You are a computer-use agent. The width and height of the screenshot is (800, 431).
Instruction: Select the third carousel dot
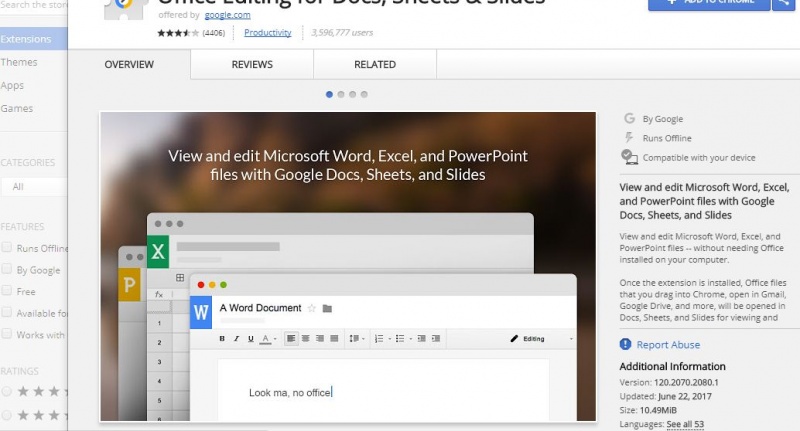(353, 94)
